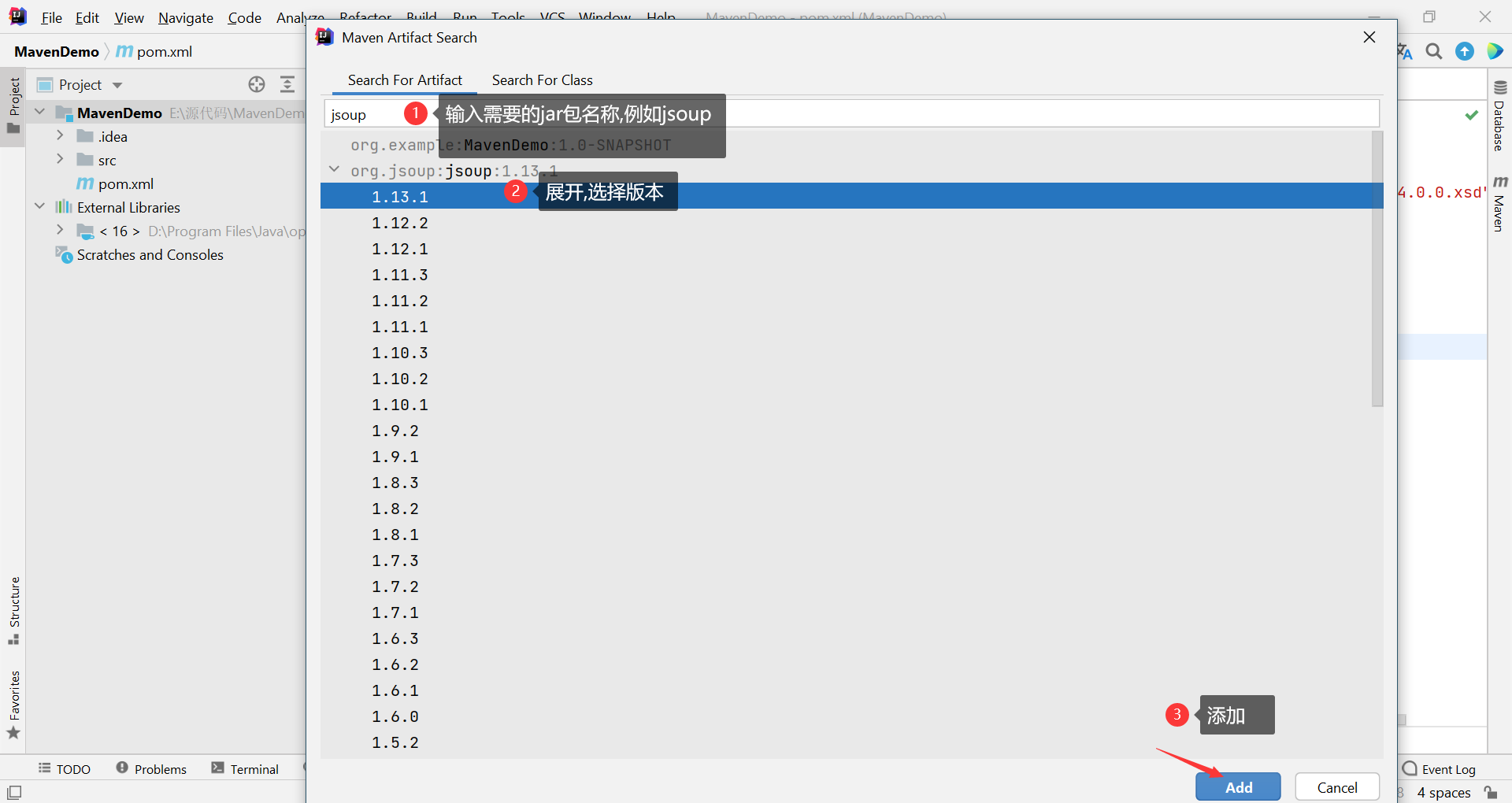Open the Navigate menu
1512x803 pixels.
(186, 17)
